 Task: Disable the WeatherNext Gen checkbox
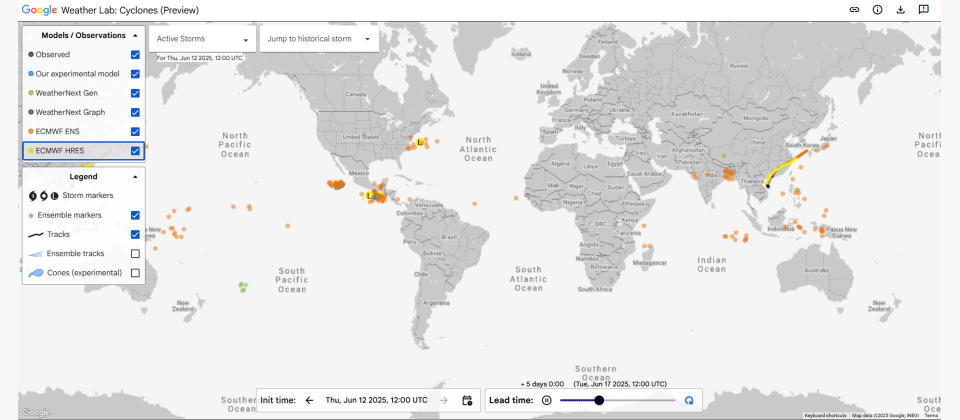pos(135,93)
